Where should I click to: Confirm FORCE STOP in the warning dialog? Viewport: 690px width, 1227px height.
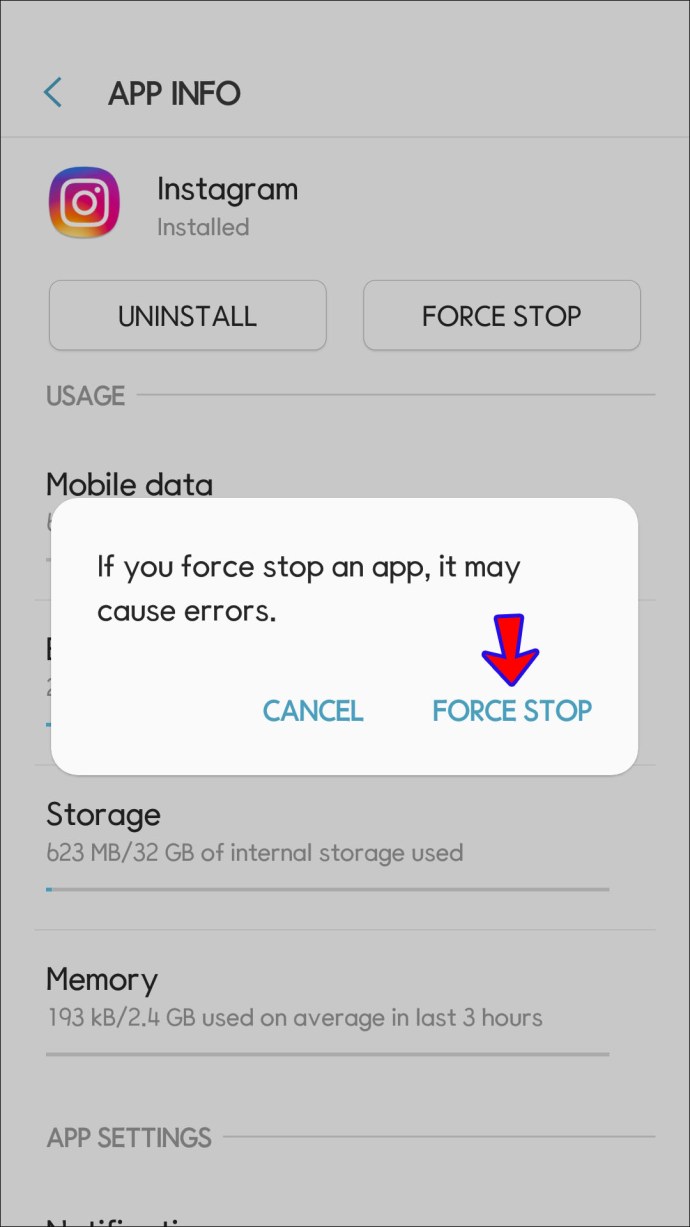(x=512, y=711)
